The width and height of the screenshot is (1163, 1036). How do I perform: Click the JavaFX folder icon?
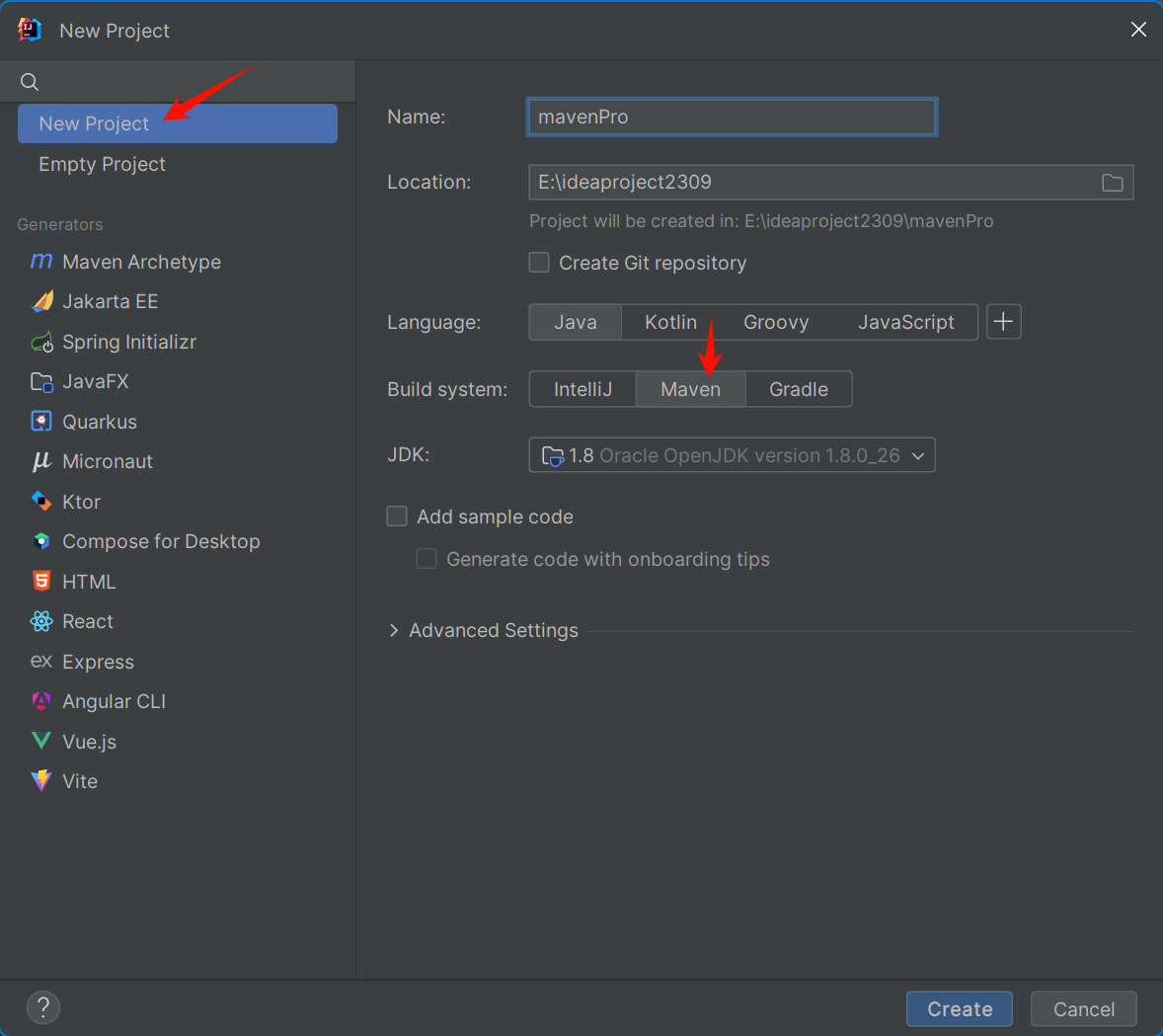click(41, 381)
